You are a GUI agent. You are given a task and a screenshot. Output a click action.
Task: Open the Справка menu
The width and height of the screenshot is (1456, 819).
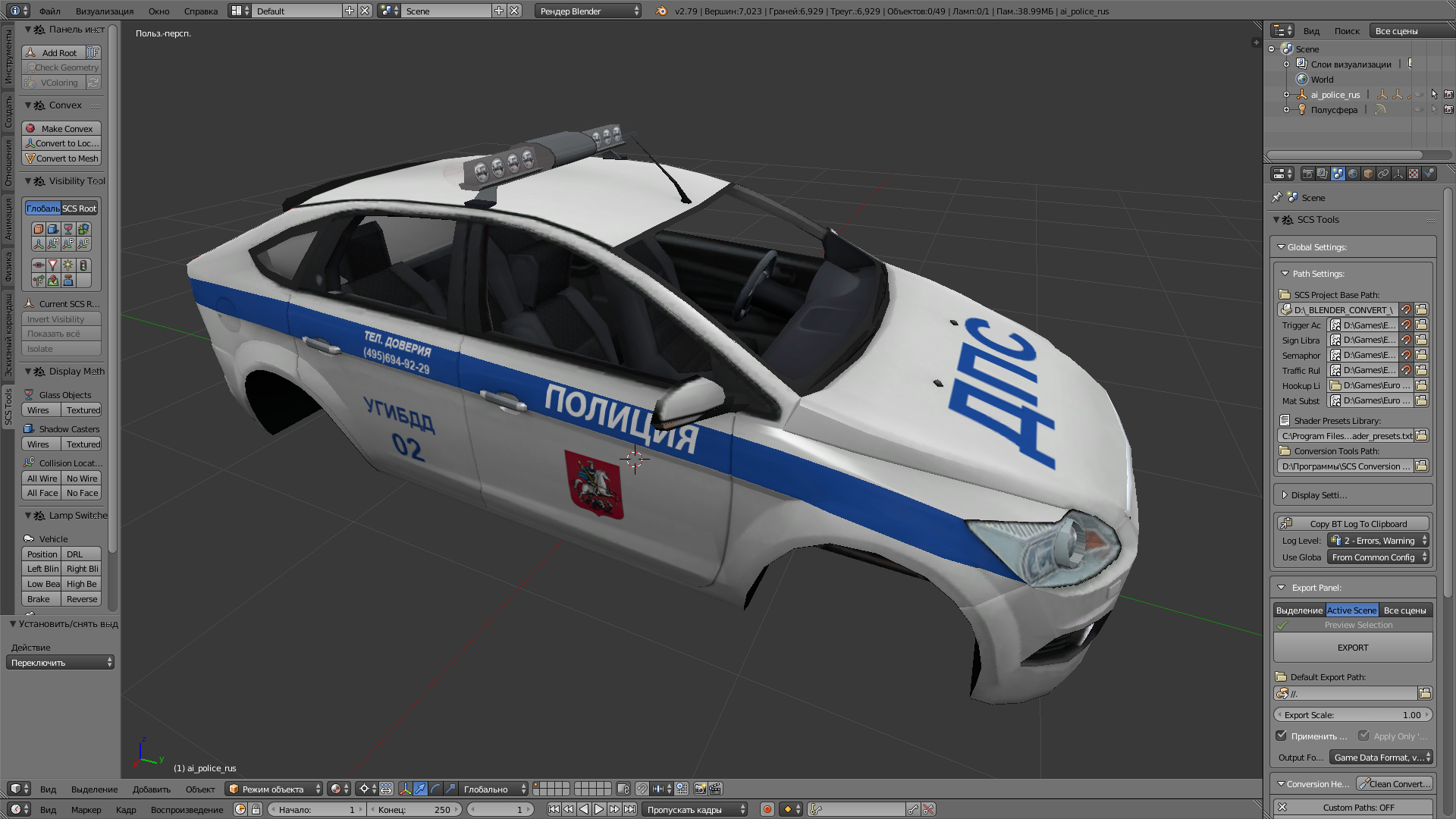(201, 11)
